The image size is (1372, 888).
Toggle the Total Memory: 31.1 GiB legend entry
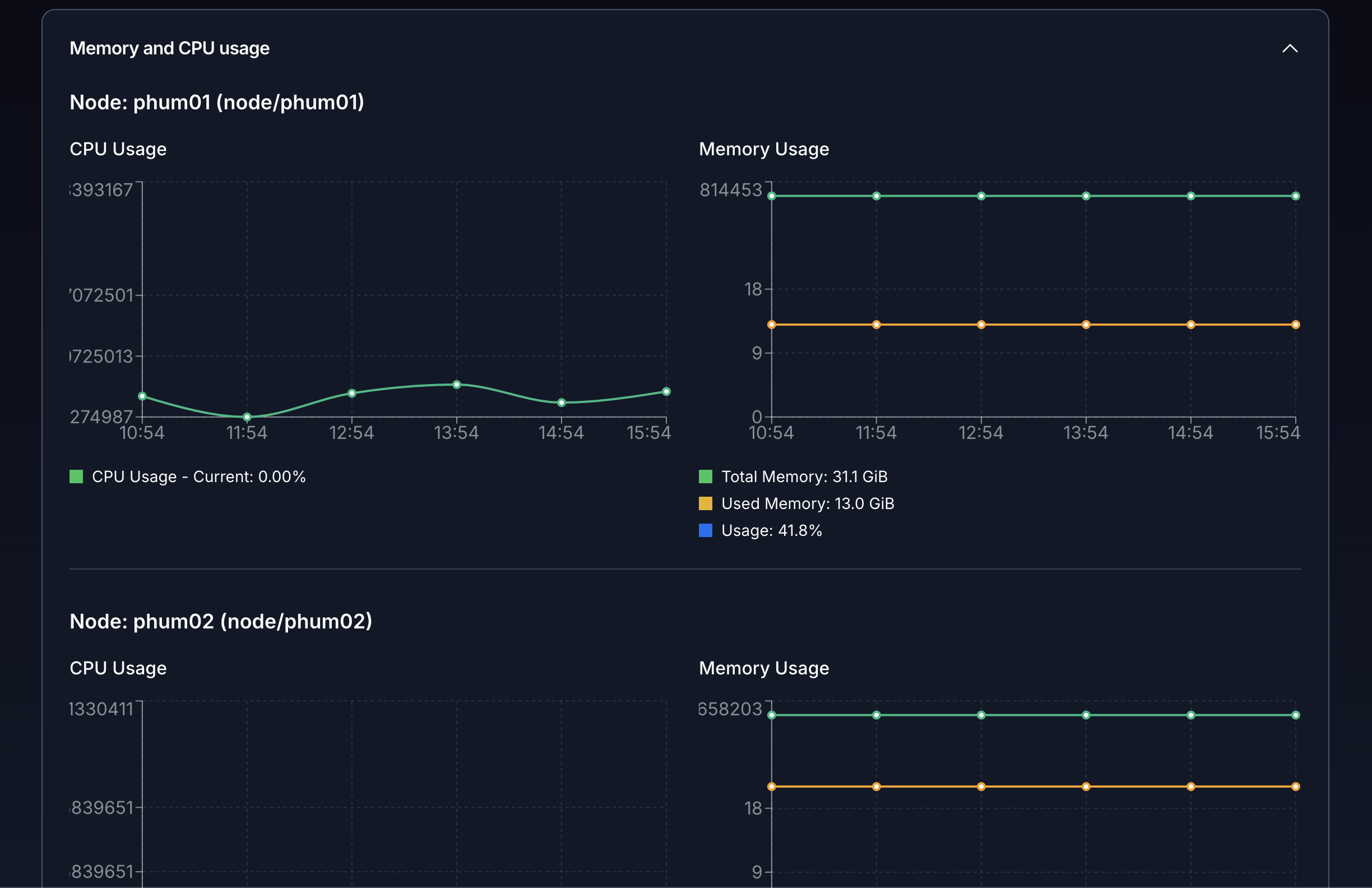[x=804, y=477]
